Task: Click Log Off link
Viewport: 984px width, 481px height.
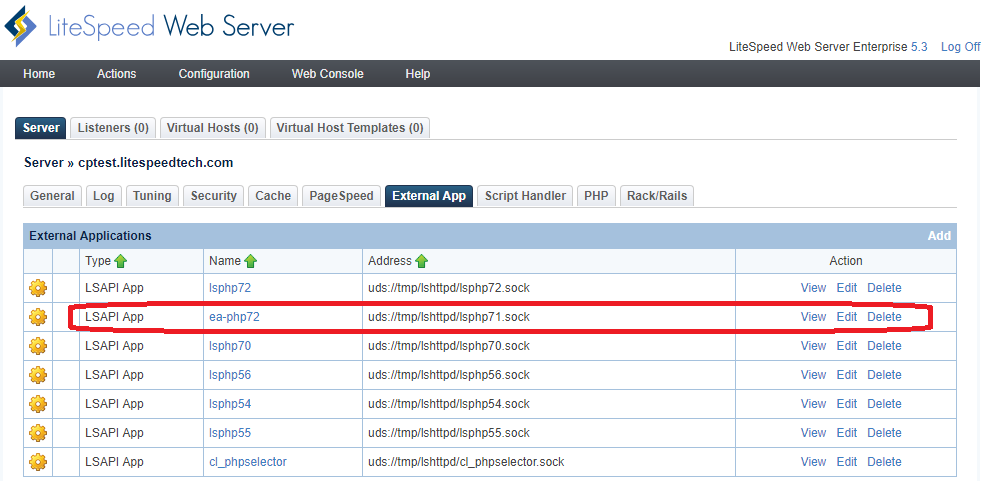Action: [960, 47]
